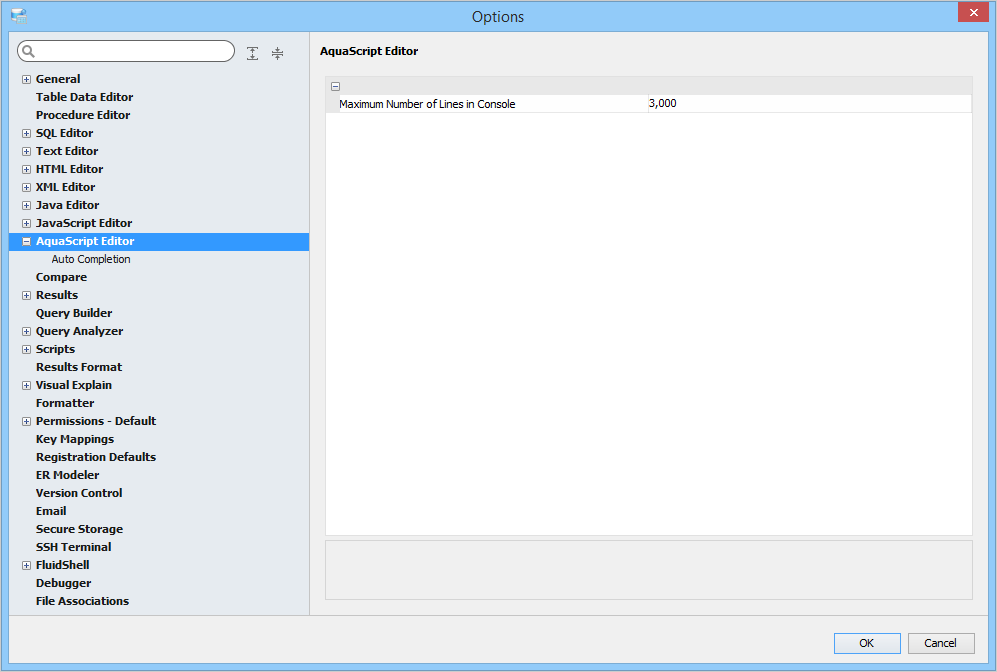997x672 pixels.
Task: Expand the XML Editor node
Action: pyautogui.click(x=26, y=188)
